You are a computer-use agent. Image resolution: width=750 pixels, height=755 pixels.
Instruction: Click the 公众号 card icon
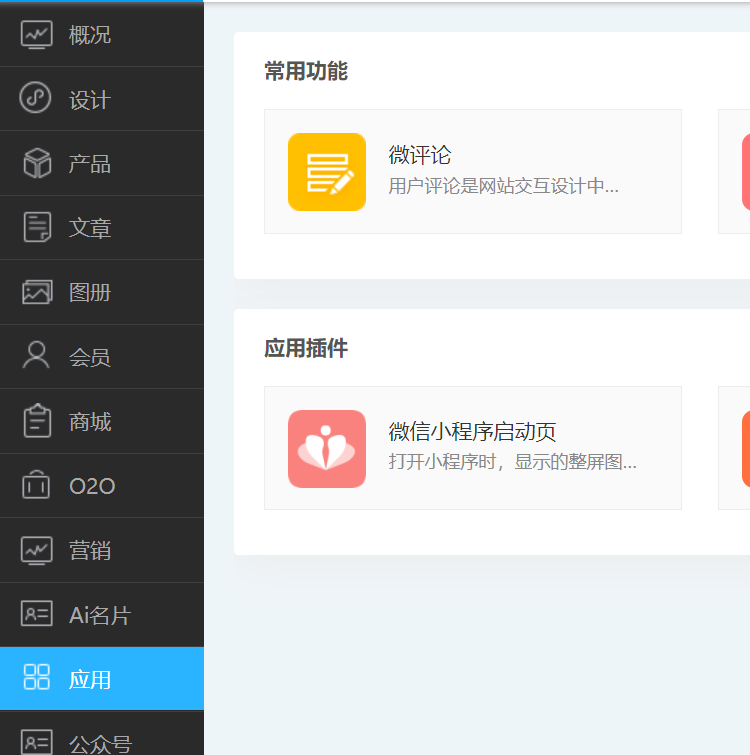tap(37, 742)
